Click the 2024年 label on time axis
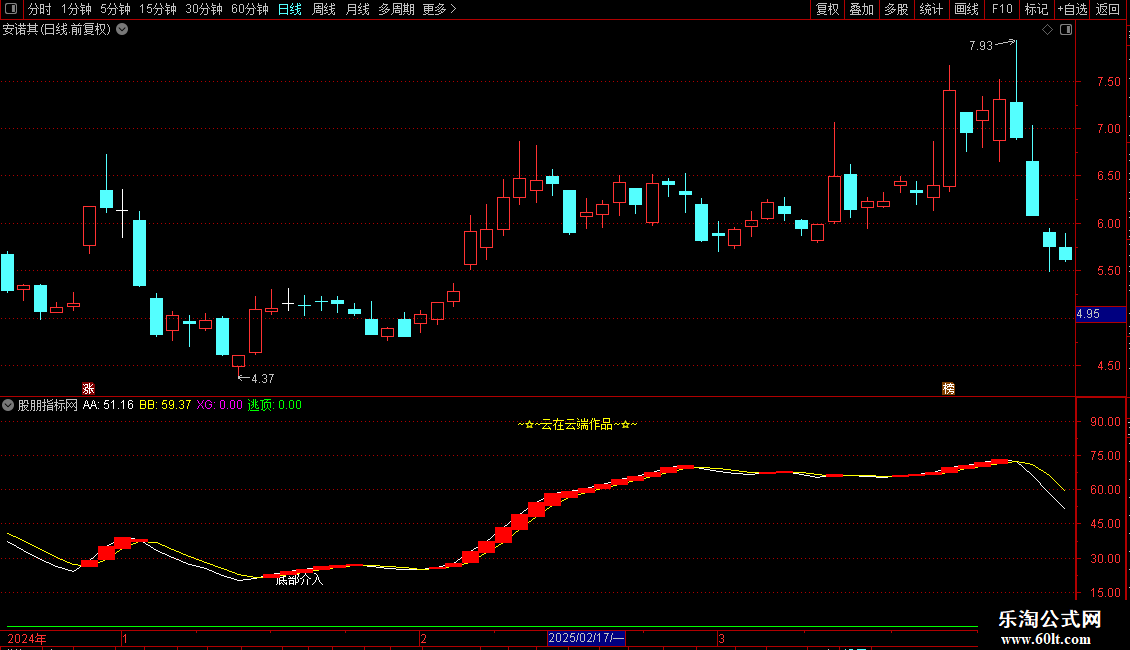The height and width of the screenshot is (650, 1130). (27, 638)
